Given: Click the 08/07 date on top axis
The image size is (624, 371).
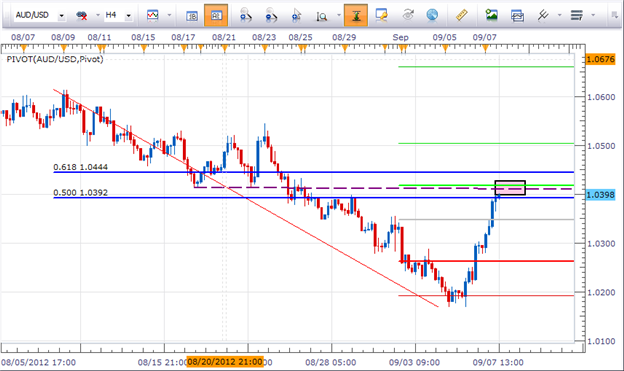Looking at the screenshot, I should tap(23, 37).
